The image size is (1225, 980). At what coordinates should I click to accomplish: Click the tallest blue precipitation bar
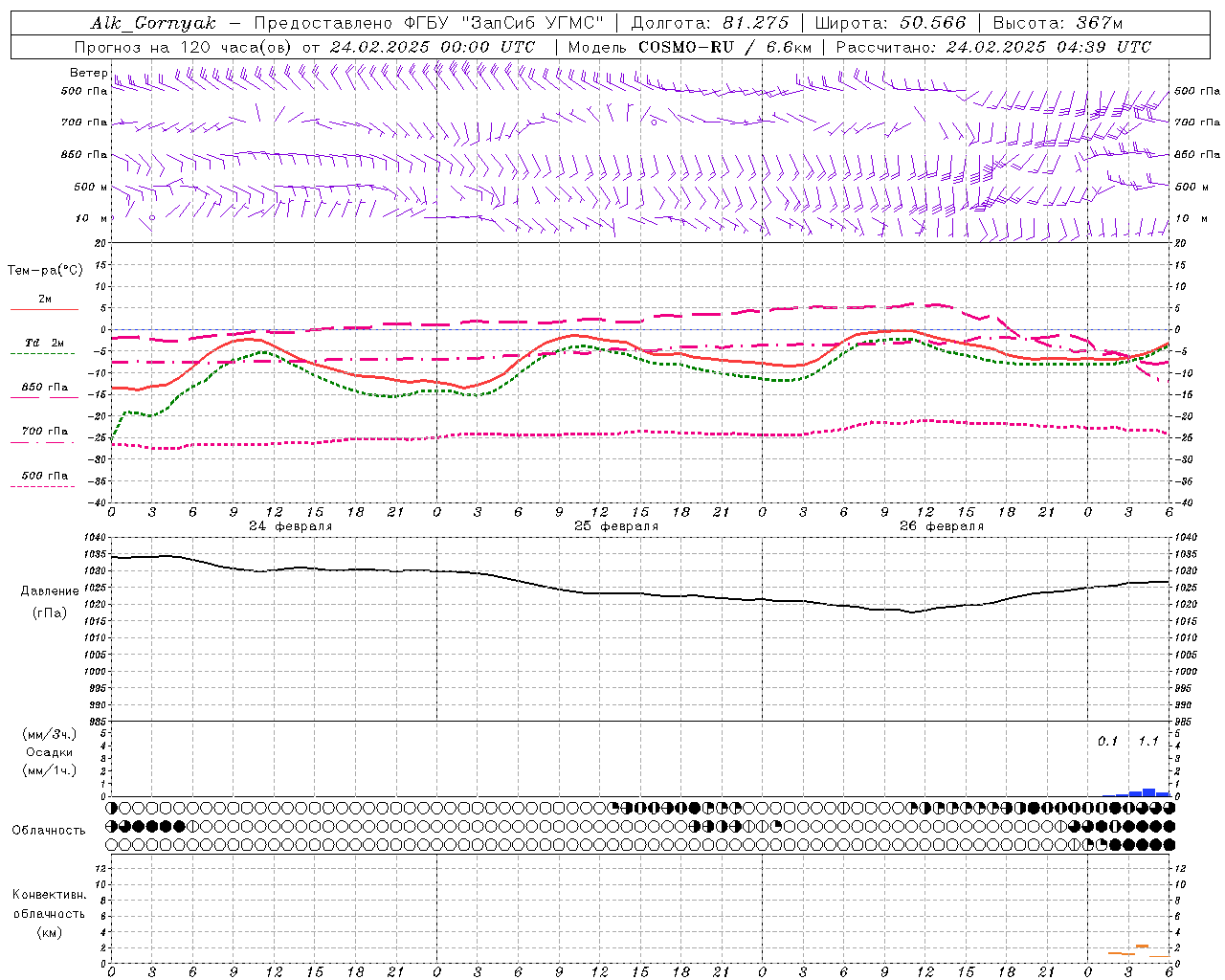tap(1149, 792)
